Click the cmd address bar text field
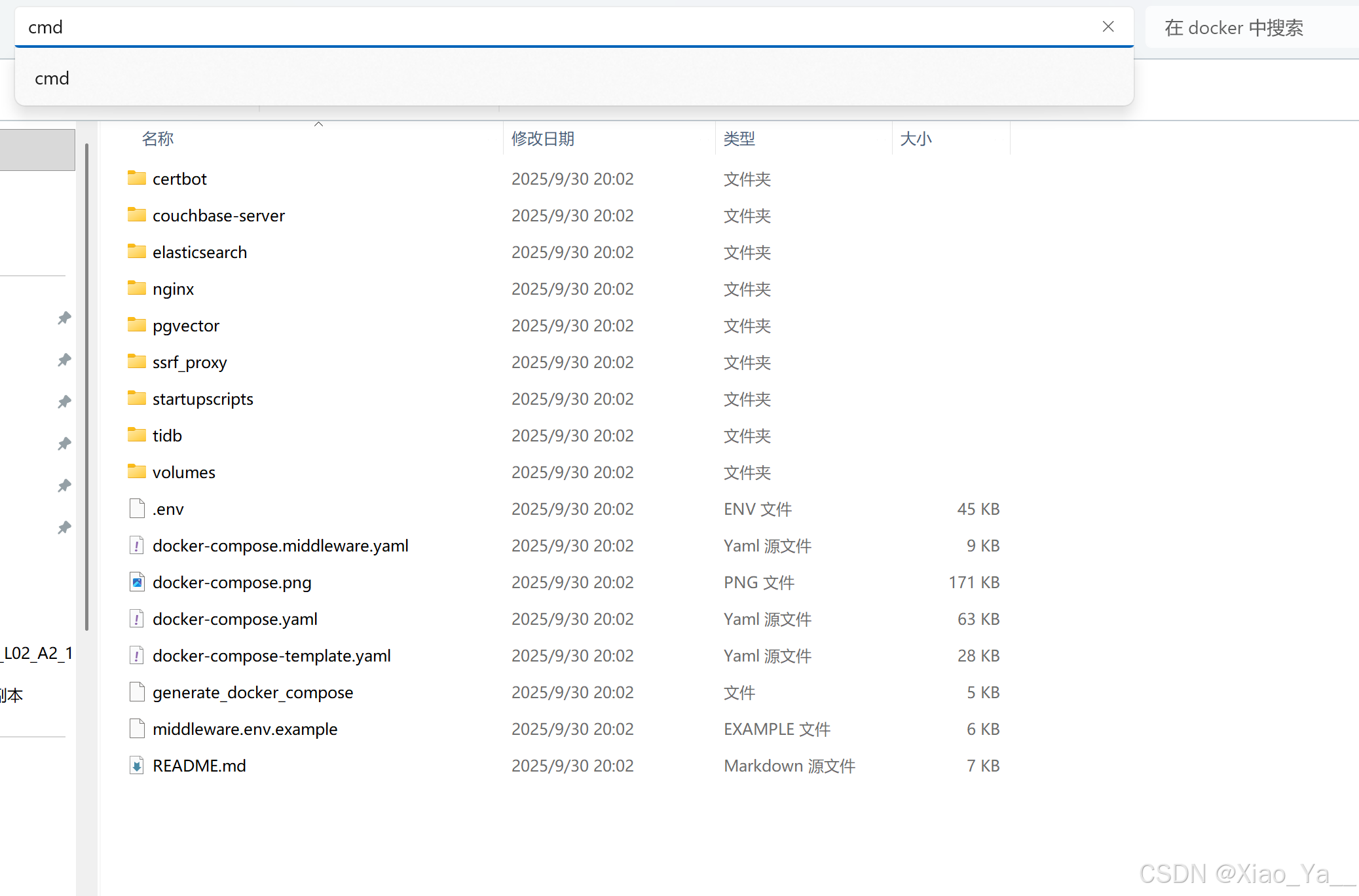The width and height of the screenshot is (1359, 896). (524, 28)
